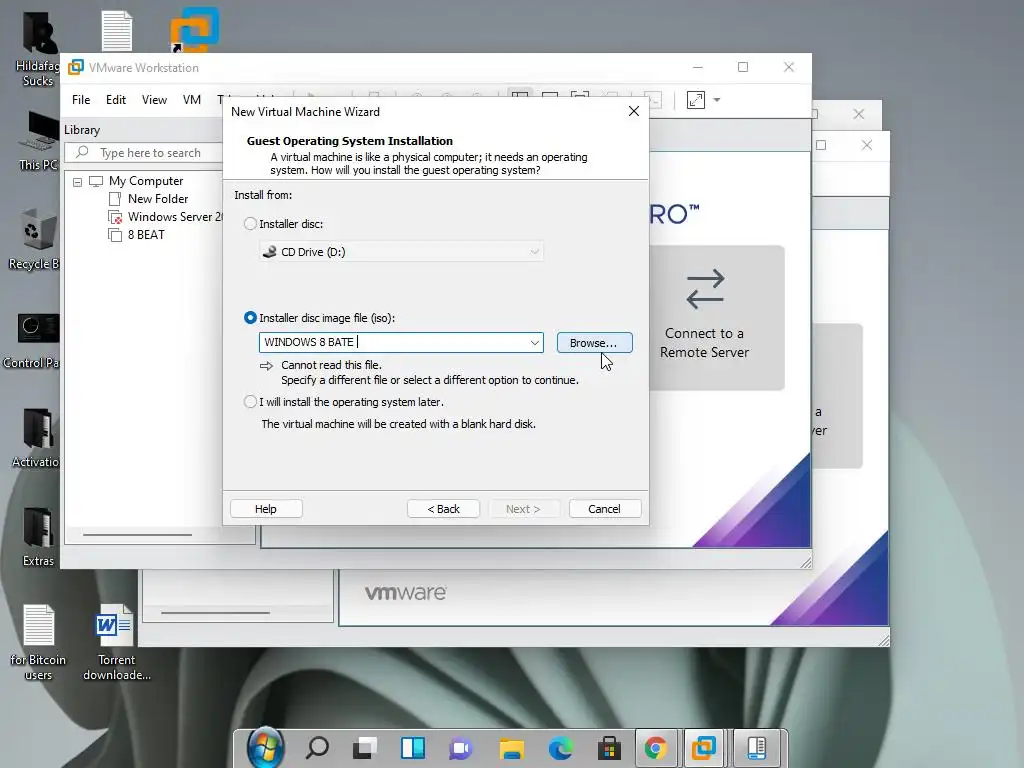Viewport: 1024px width, 768px height.
Task: Click the Next > button
Action: click(524, 509)
